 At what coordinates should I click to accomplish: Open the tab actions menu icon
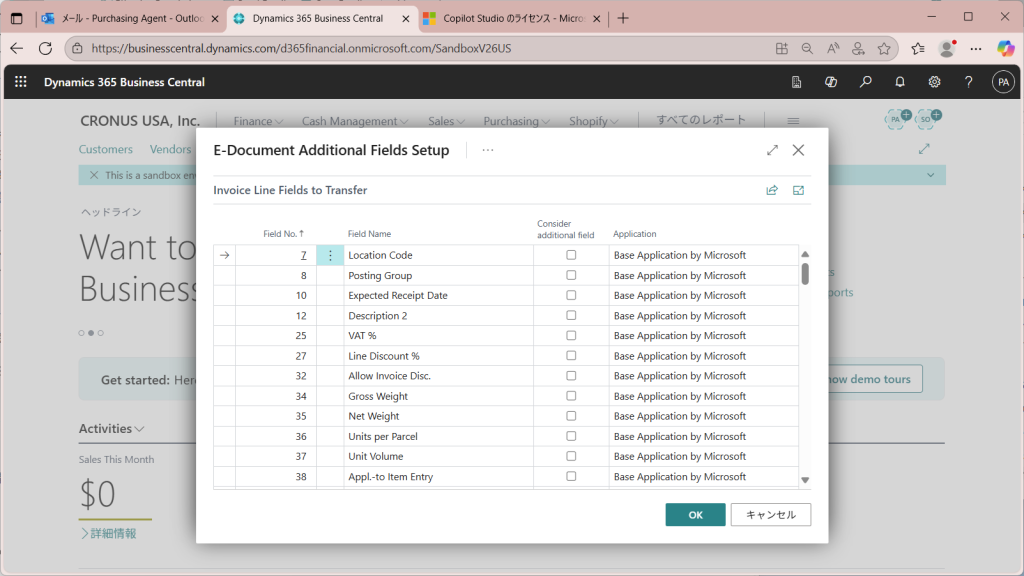click(17, 18)
